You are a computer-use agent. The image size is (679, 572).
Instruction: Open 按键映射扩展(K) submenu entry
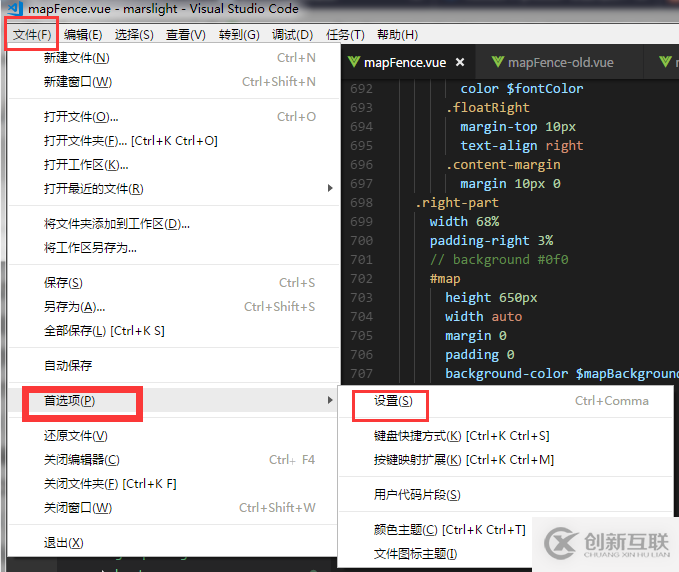(506, 460)
